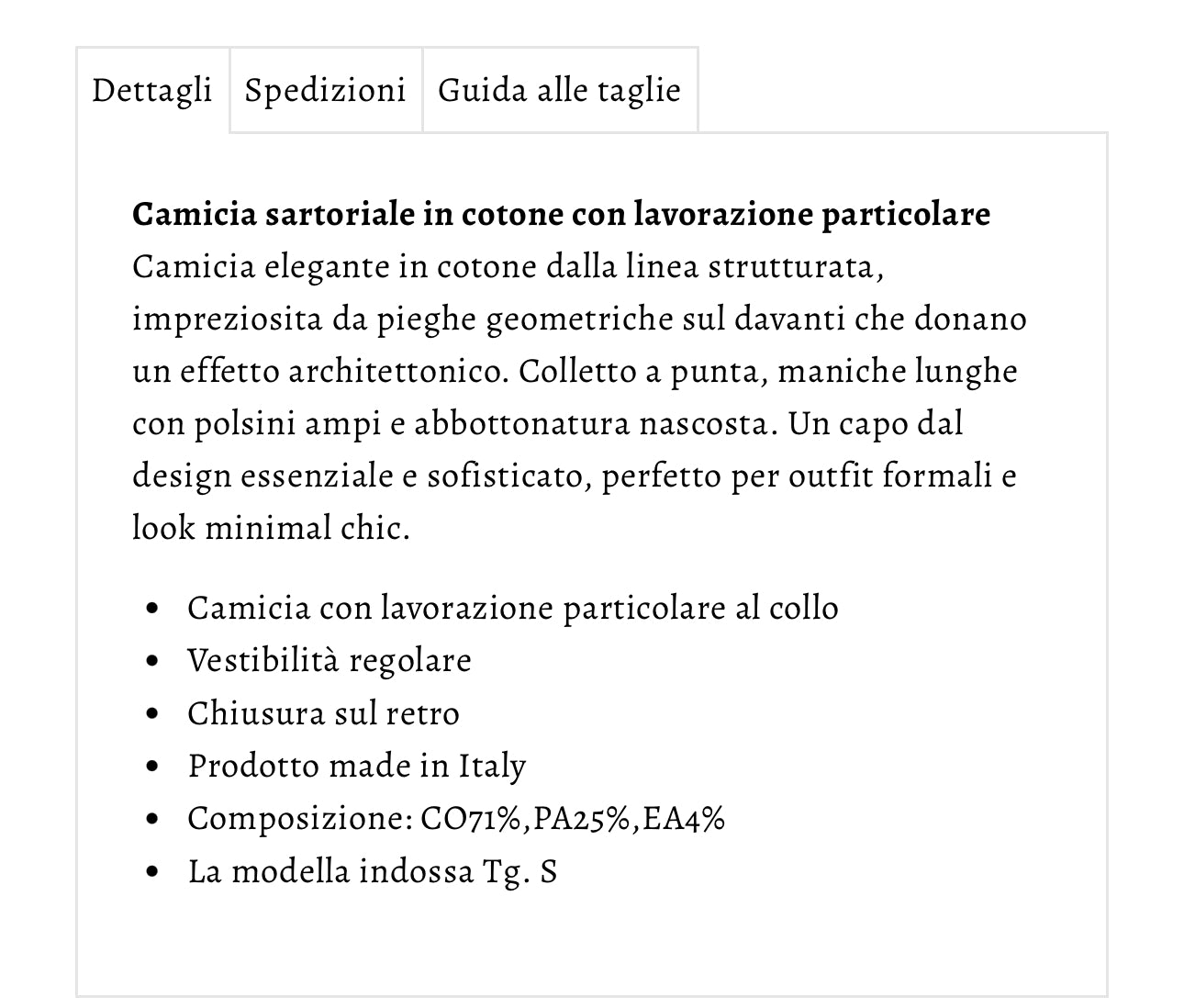The width and height of the screenshot is (1184, 1008).
Task: Select the Guida alle taglie tab
Action: click(x=559, y=90)
